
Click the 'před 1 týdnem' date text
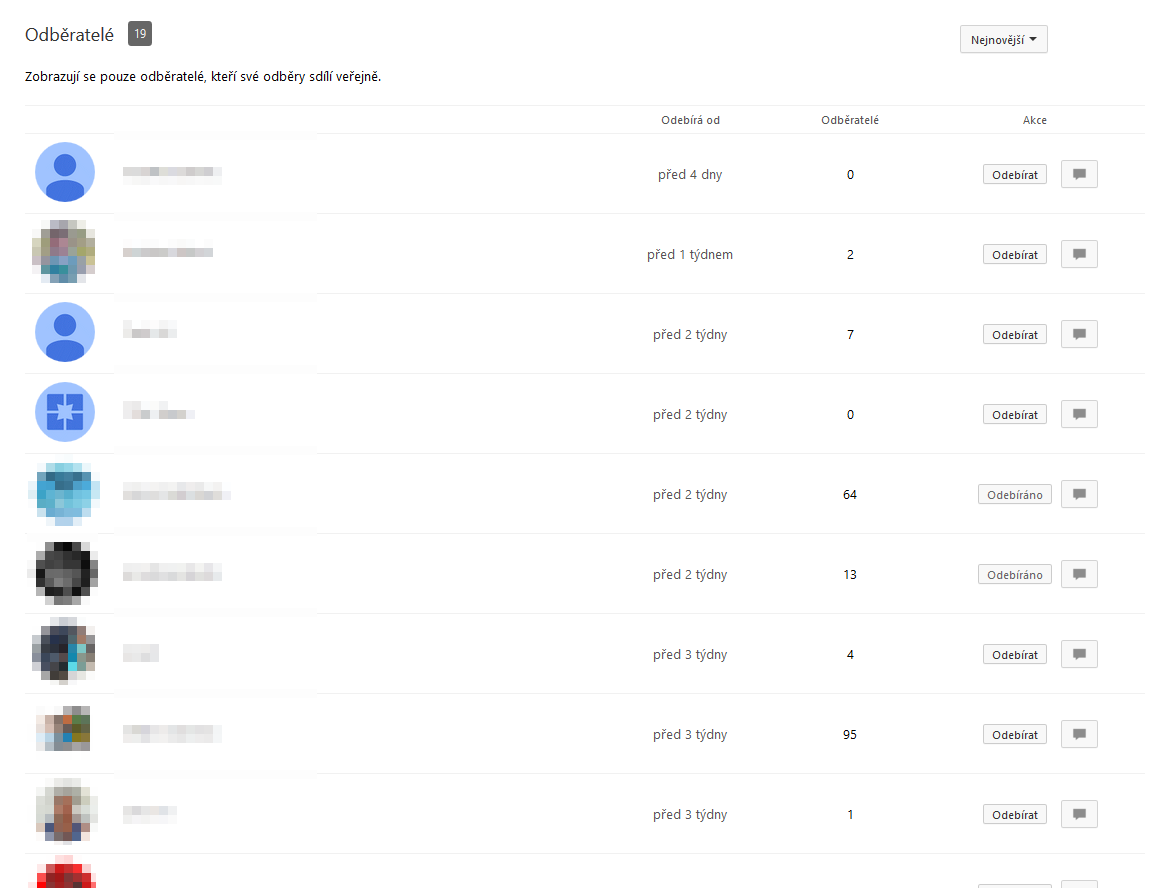(690, 254)
